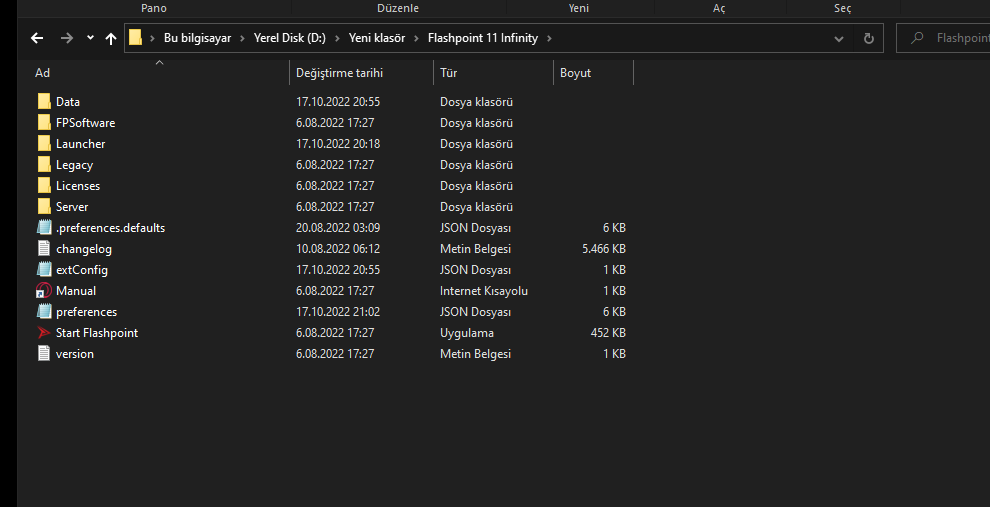Go up one folder level
Screen dimensions: 990x507
click(x=111, y=39)
